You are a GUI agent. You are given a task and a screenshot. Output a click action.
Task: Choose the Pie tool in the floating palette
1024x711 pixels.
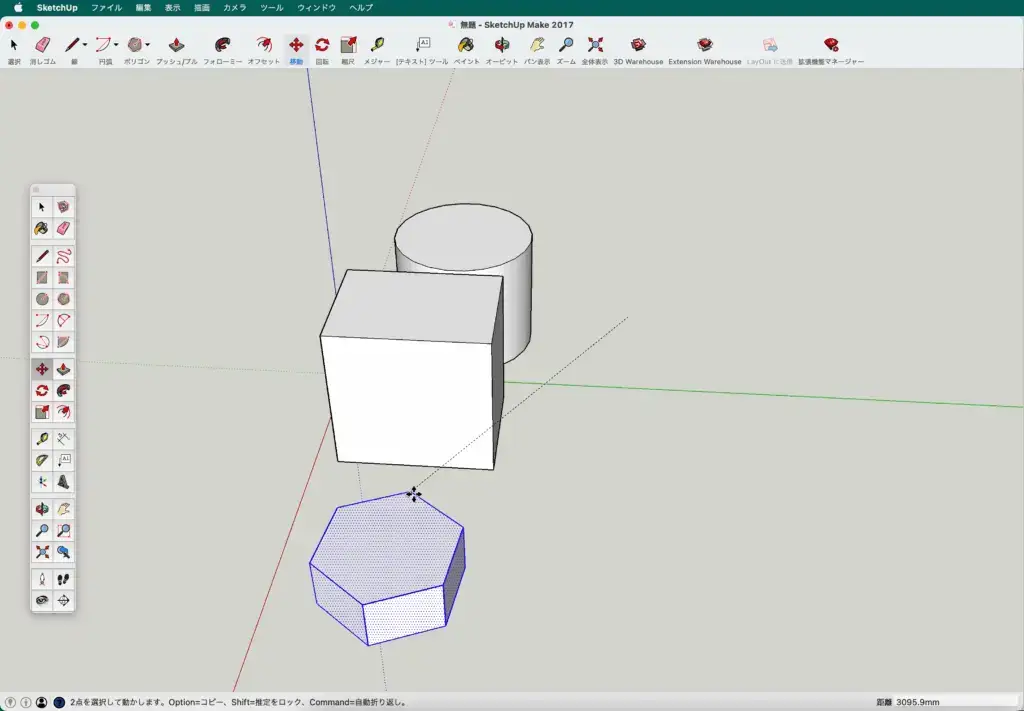point(63,341)
